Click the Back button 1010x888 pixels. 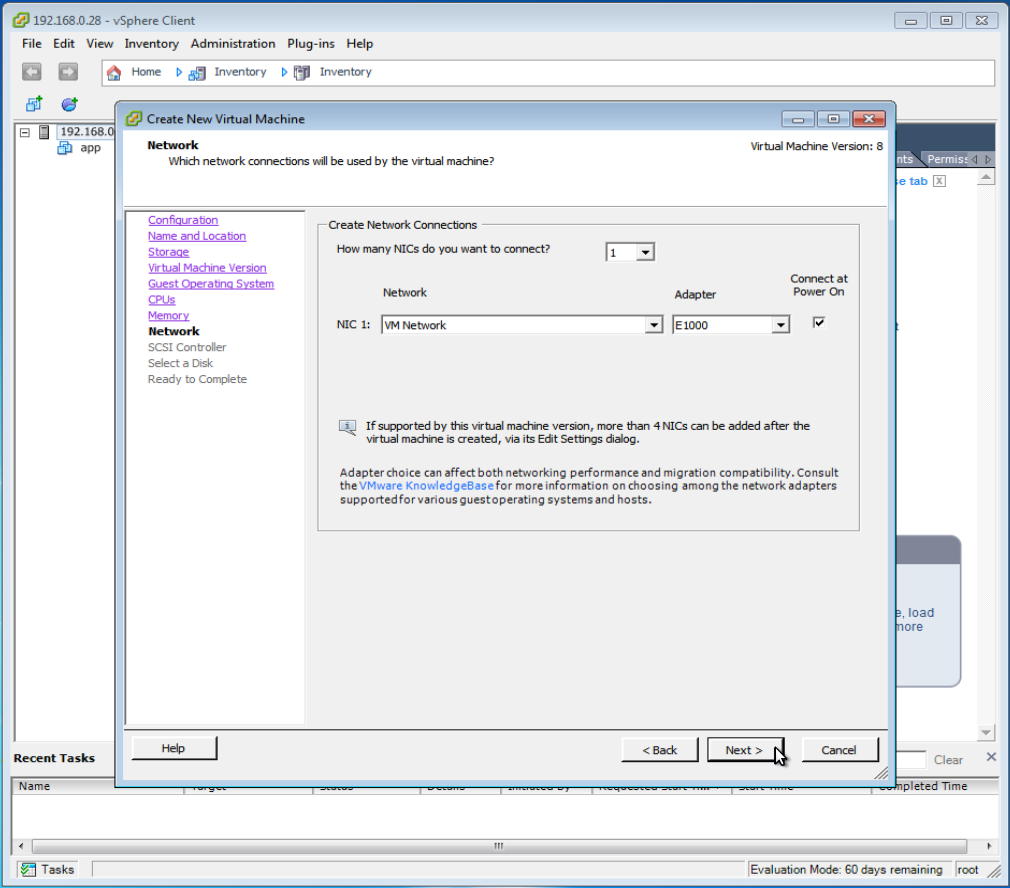[x=660, y=750]
